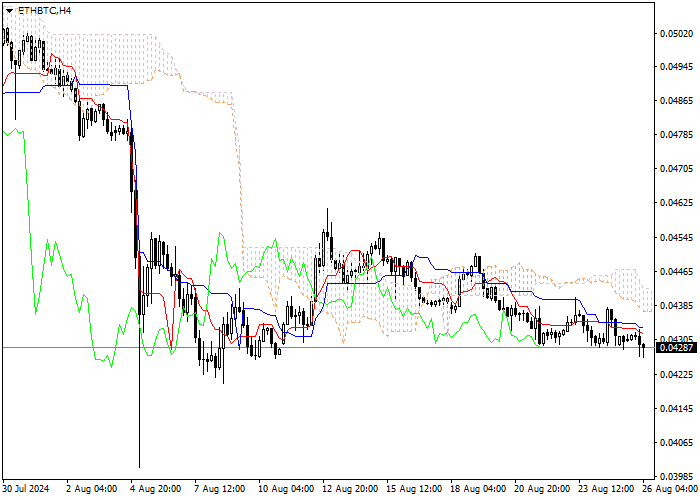This screenshot has width=700, height=500.
Task: Click the 0.04465 price axis label
Action: pos(676,272)
